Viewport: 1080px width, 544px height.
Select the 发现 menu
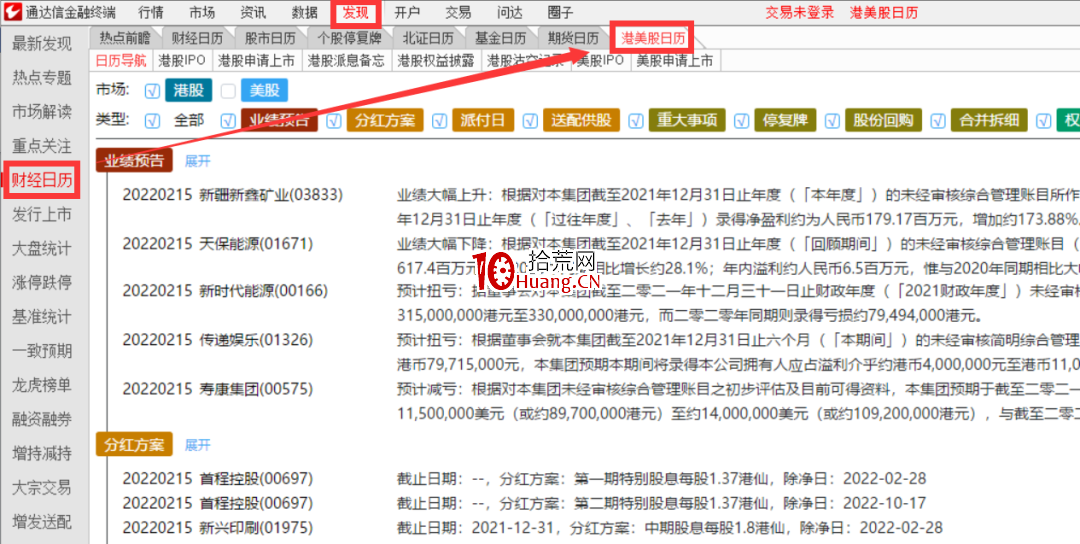point(355,12)
